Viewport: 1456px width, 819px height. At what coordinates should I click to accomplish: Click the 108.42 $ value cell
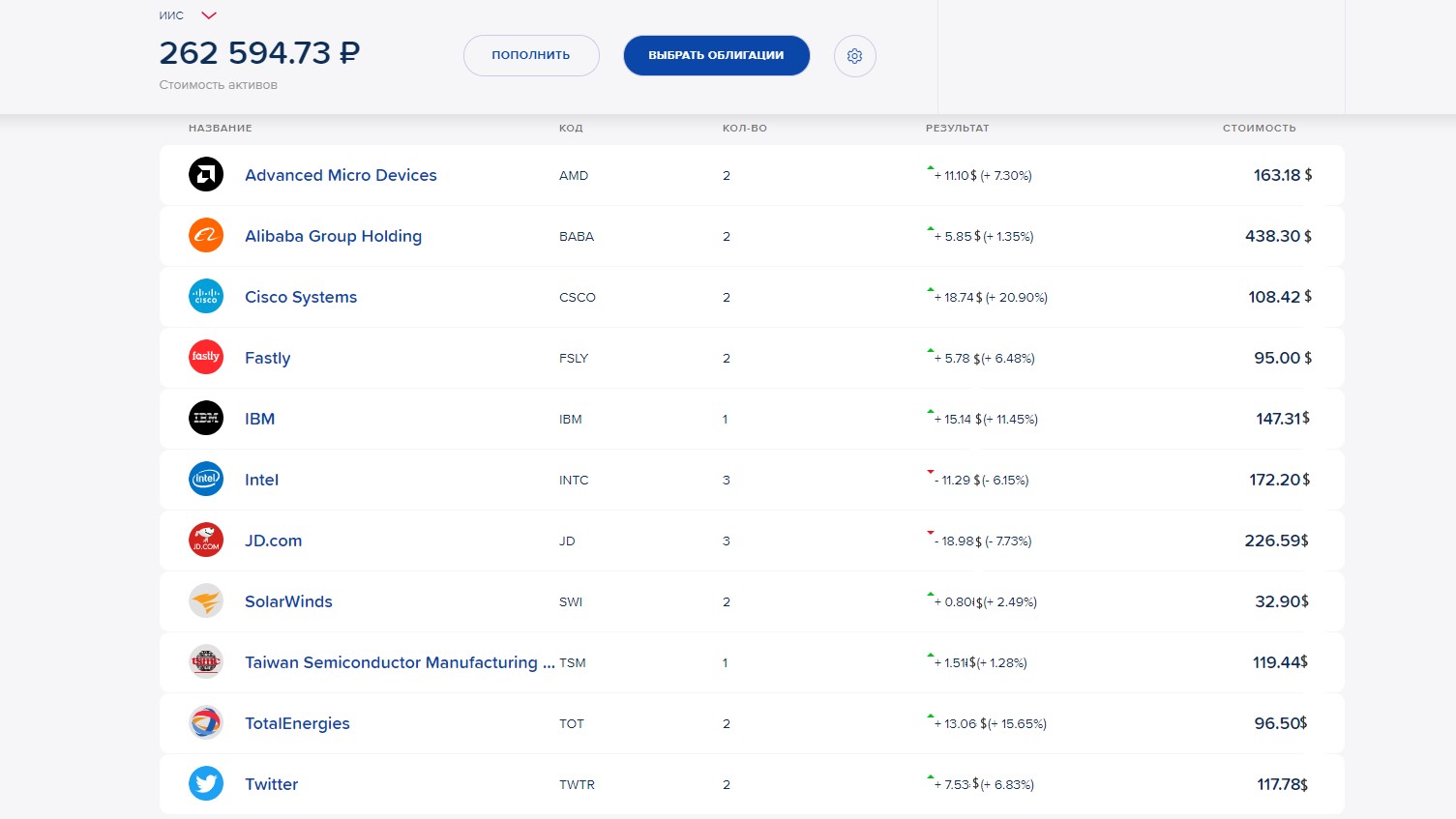point(1280,297)
